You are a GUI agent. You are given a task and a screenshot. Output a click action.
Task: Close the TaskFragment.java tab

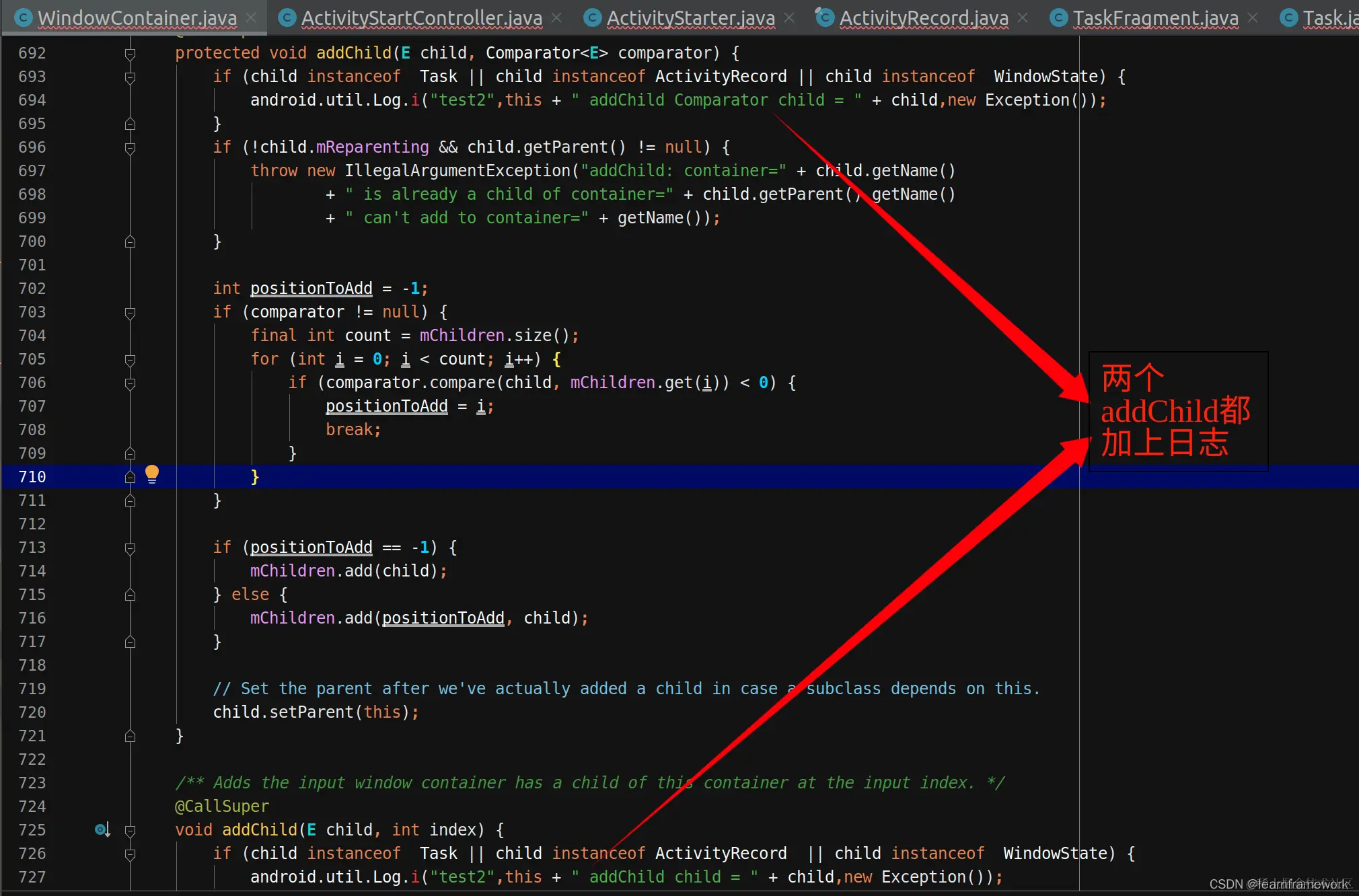tap(1253, 18)
